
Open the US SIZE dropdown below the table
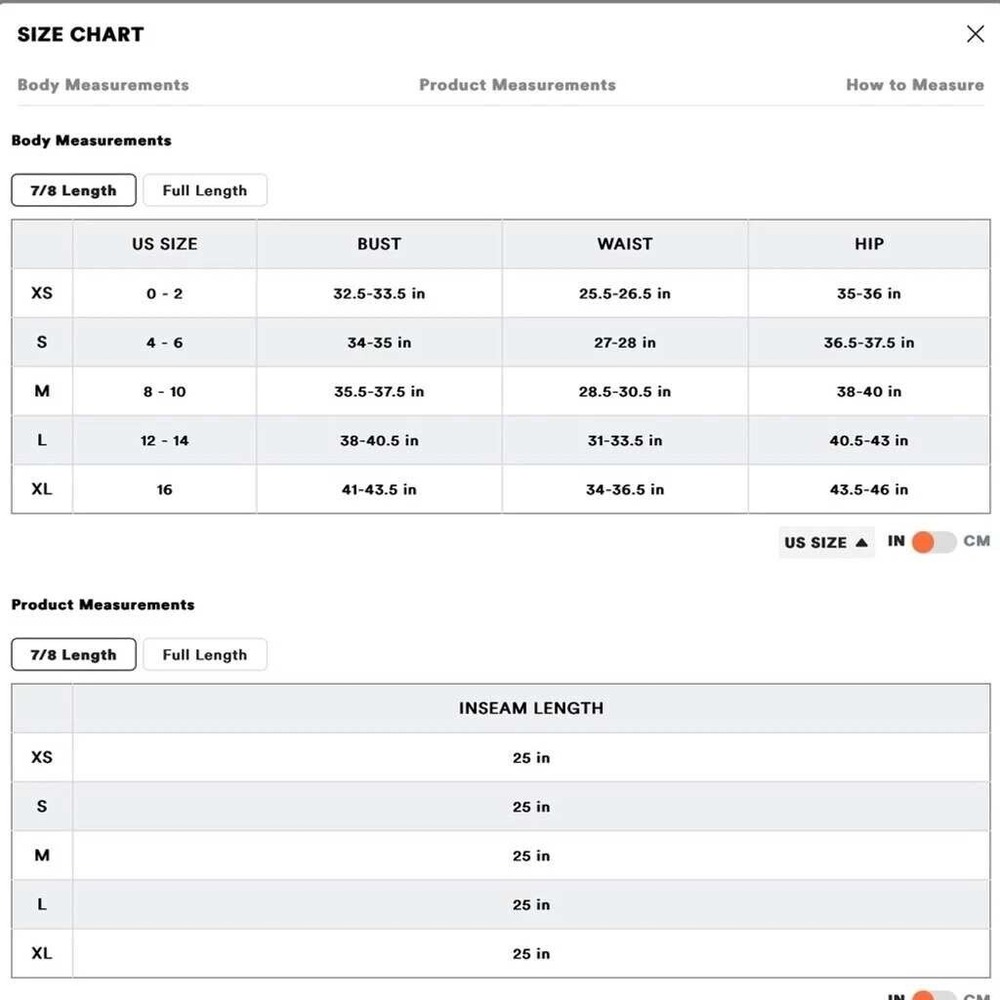point(826,542)
